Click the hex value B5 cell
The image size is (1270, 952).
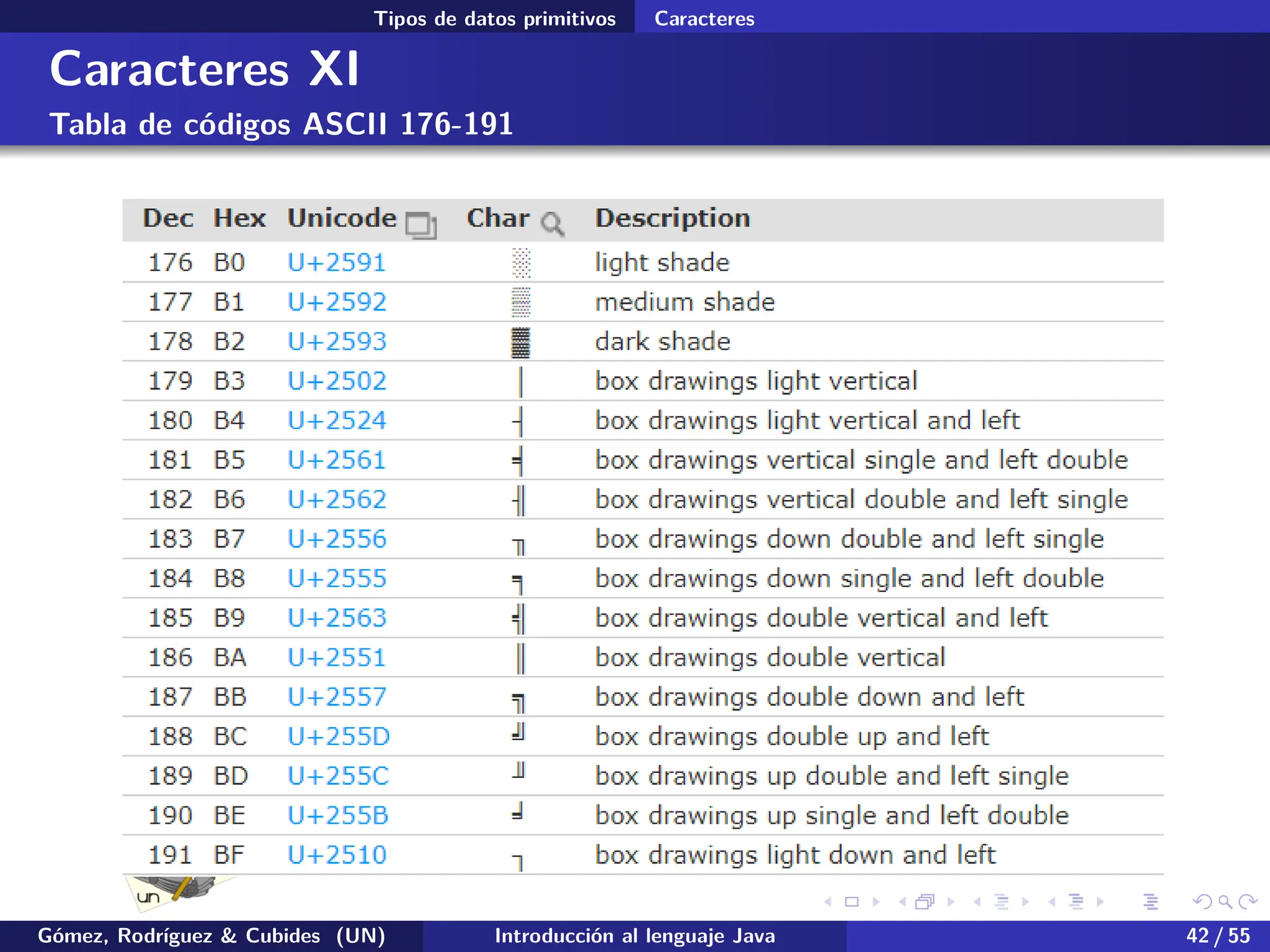(229, 460)
